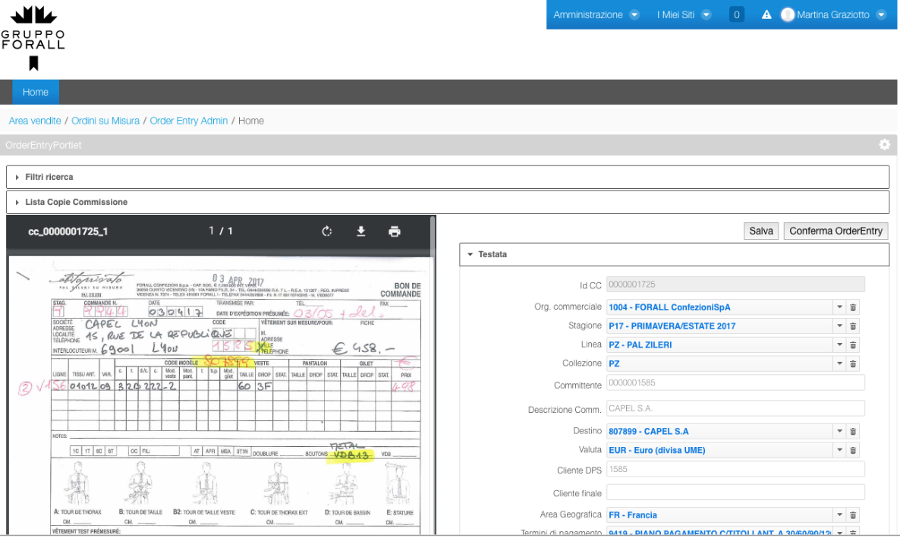The width and height of the screenshot is (900, 538).
Task: Click the Committente input field
Action: click(735, 383)
